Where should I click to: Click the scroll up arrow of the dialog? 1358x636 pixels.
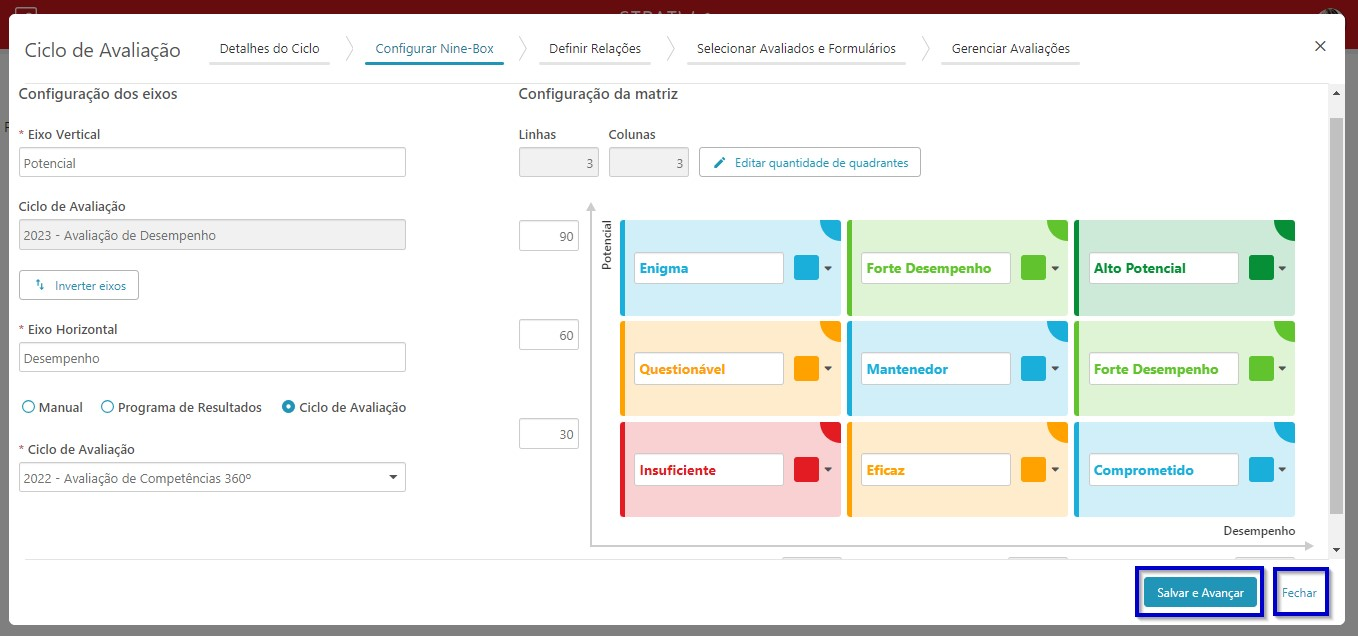tap(1337, 92)
